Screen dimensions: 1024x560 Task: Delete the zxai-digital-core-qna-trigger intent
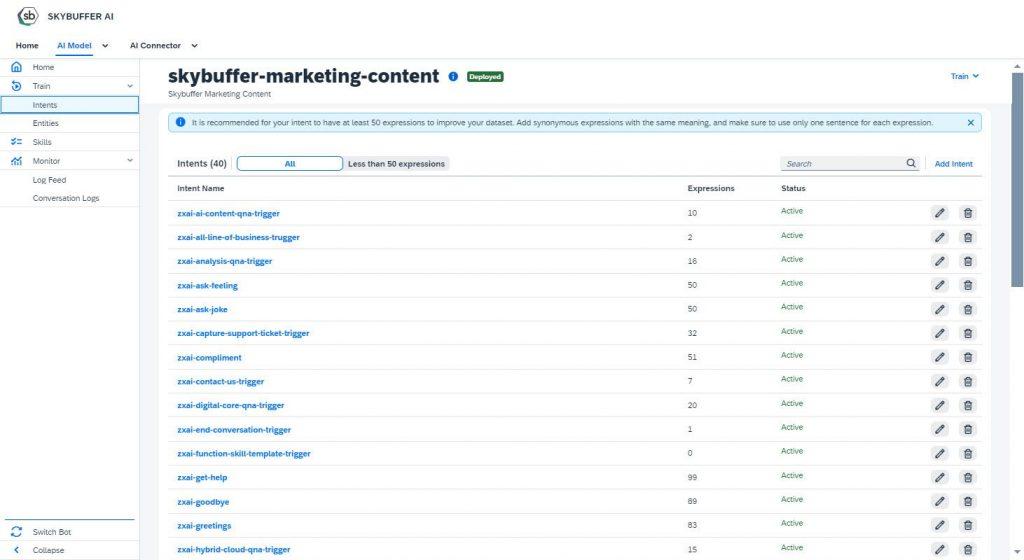coord(968,405)
